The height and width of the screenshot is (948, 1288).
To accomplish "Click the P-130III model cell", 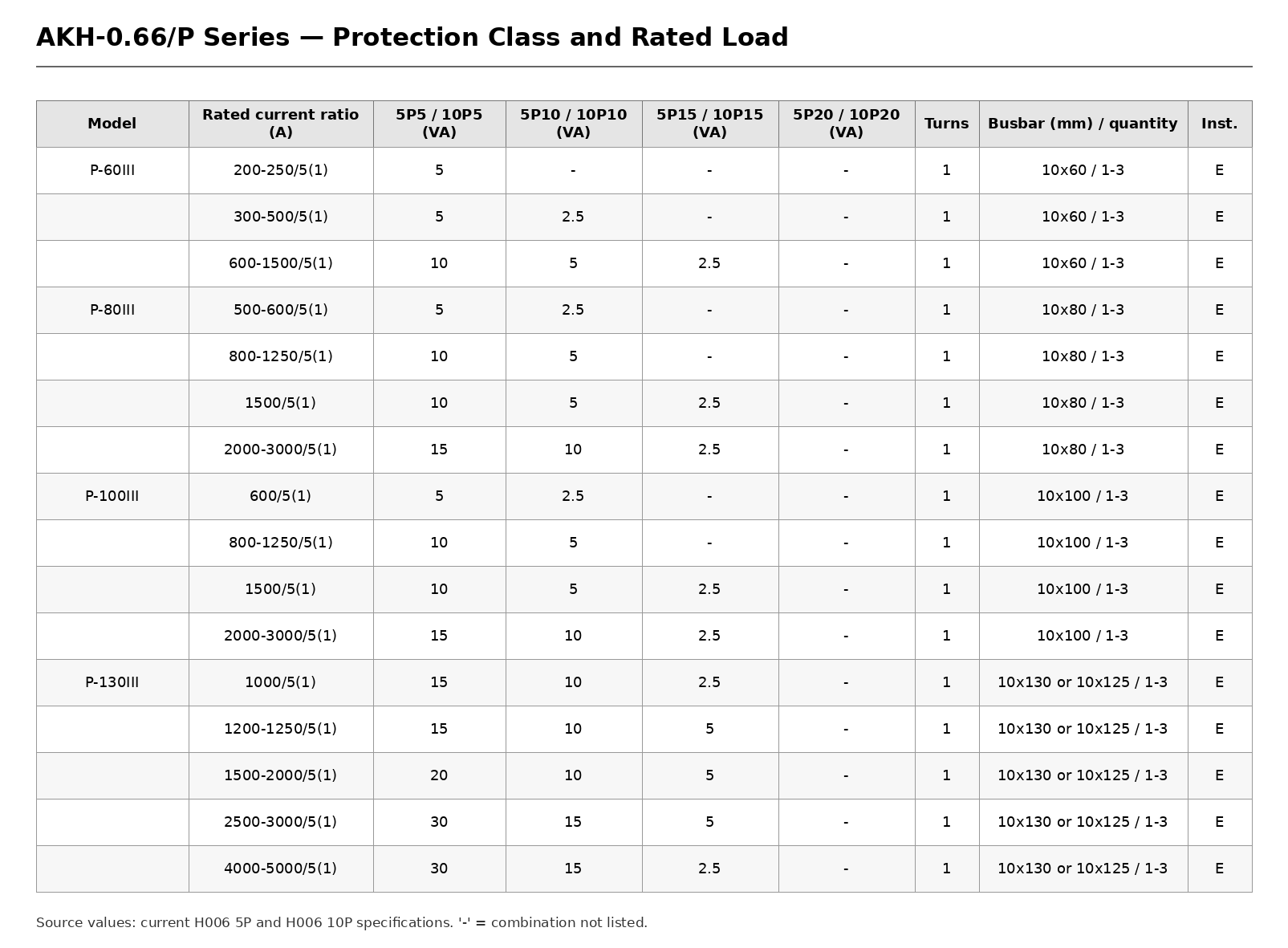I will (x=112, y=682).
